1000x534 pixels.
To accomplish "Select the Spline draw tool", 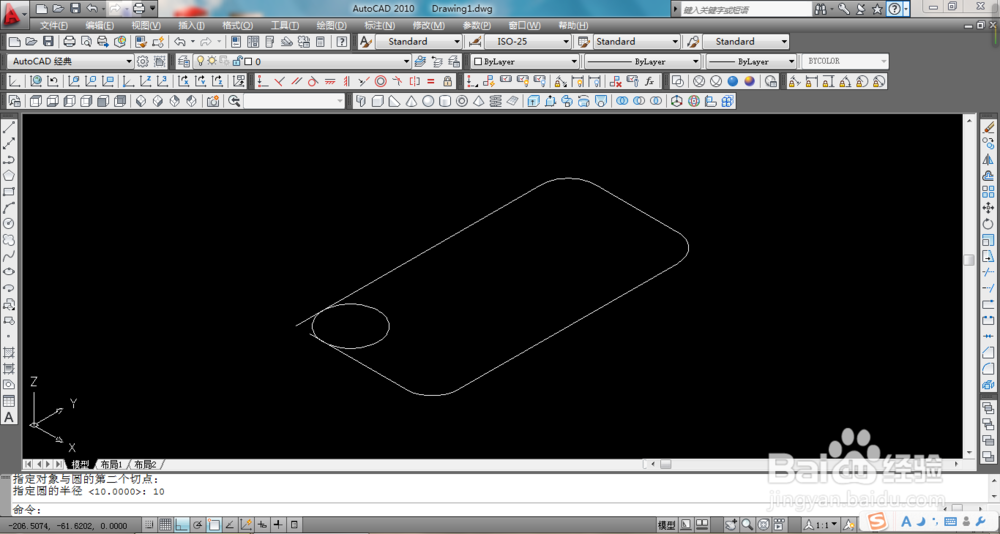I will [x=9, y=256].
